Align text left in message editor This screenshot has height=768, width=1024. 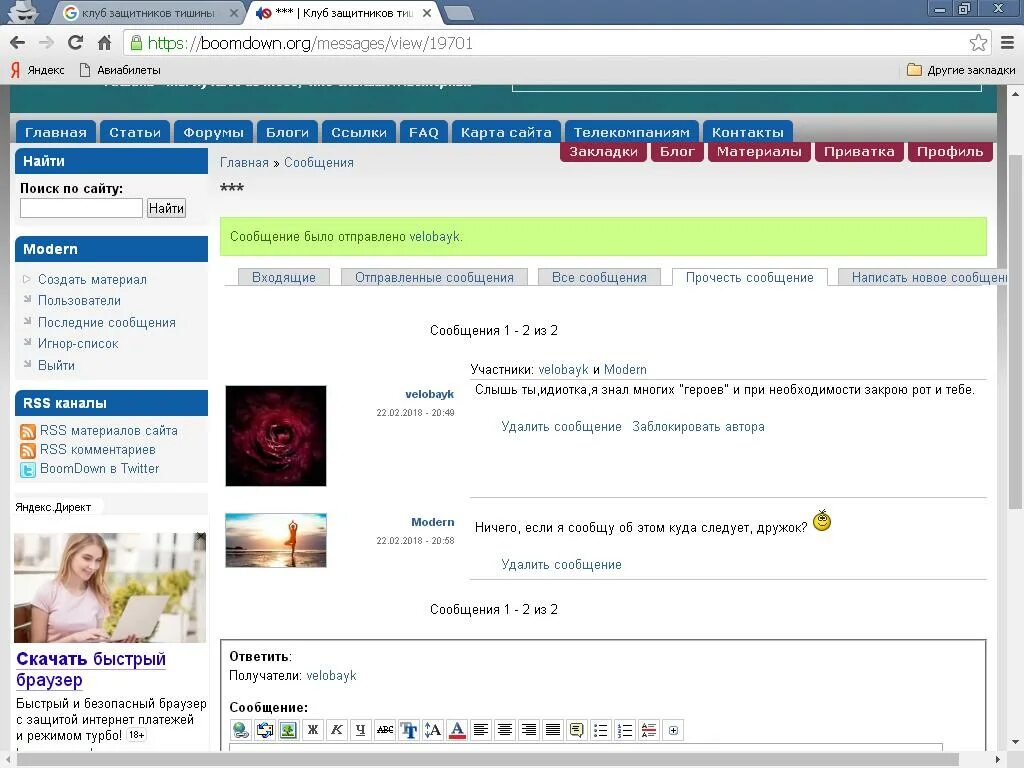pyautogui.click(x=481, y=730)
